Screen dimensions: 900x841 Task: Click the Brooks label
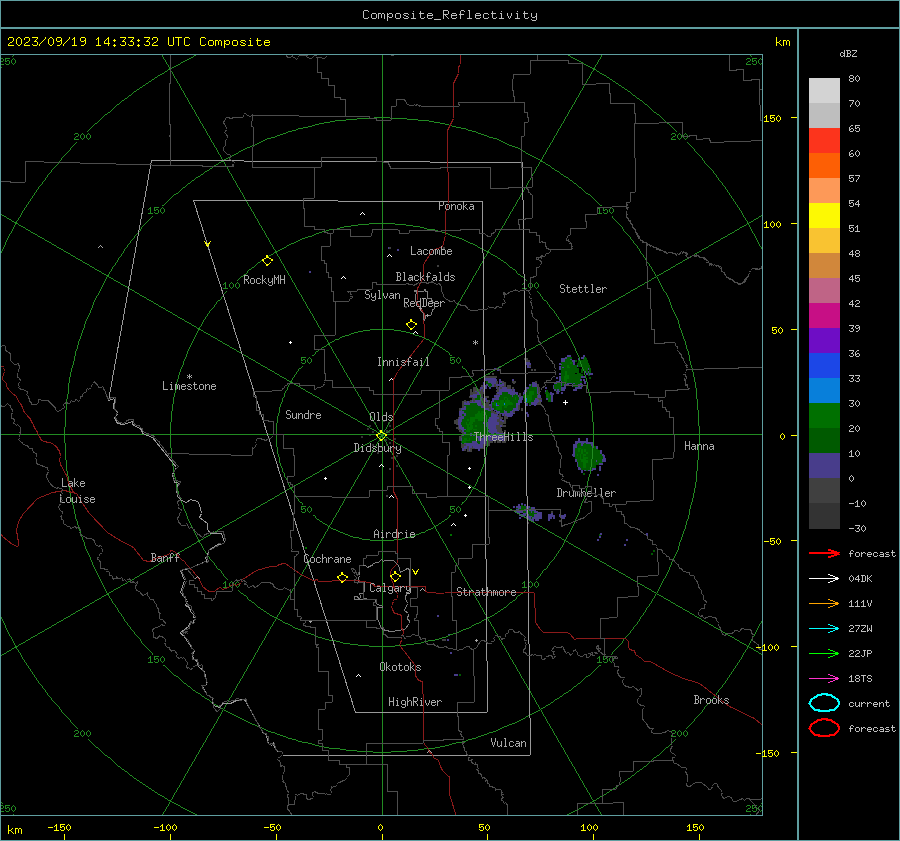coord(711,700)
